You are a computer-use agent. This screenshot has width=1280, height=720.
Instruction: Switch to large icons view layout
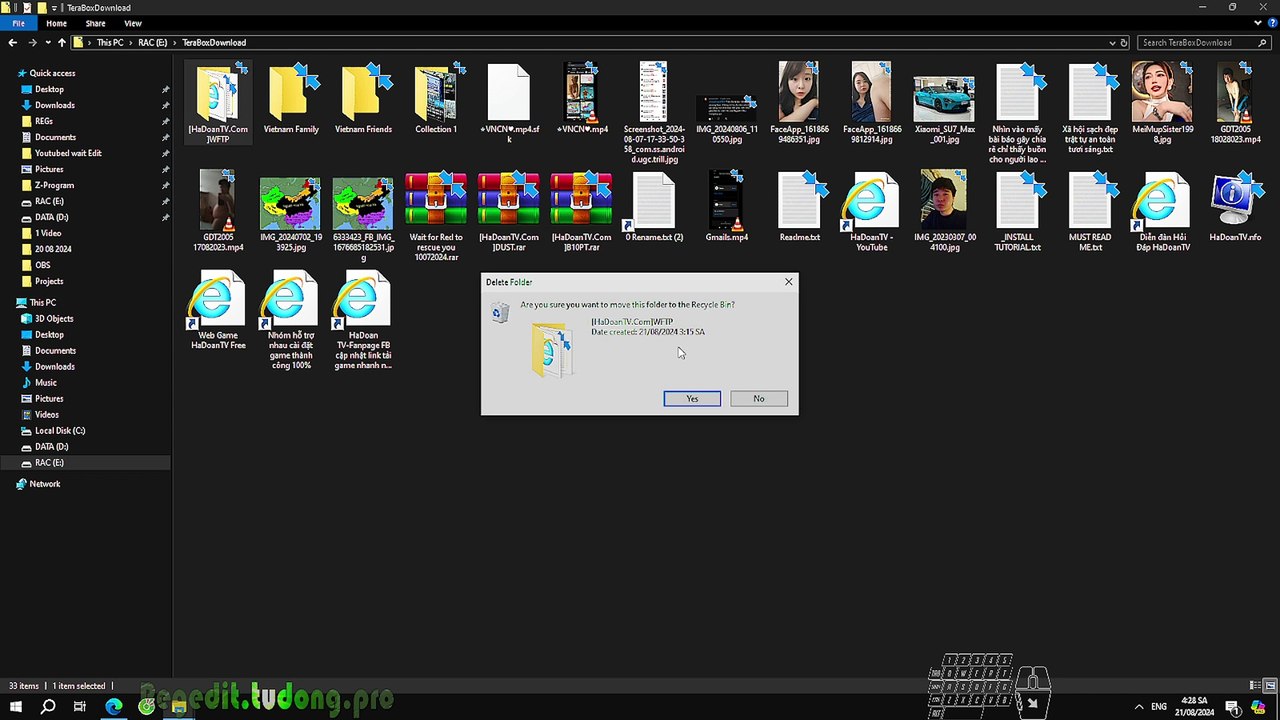pyautogui.click(x=1271, y=686)
